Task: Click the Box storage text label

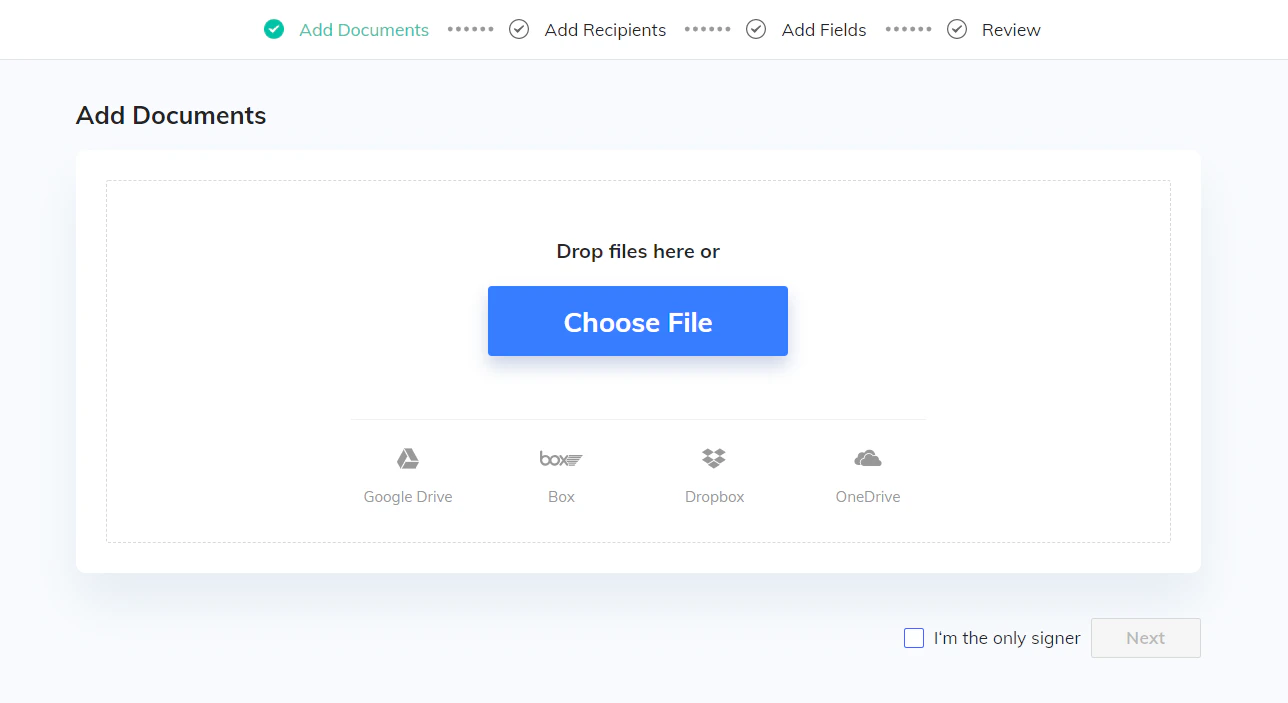Action: click(x=561, y=496)
